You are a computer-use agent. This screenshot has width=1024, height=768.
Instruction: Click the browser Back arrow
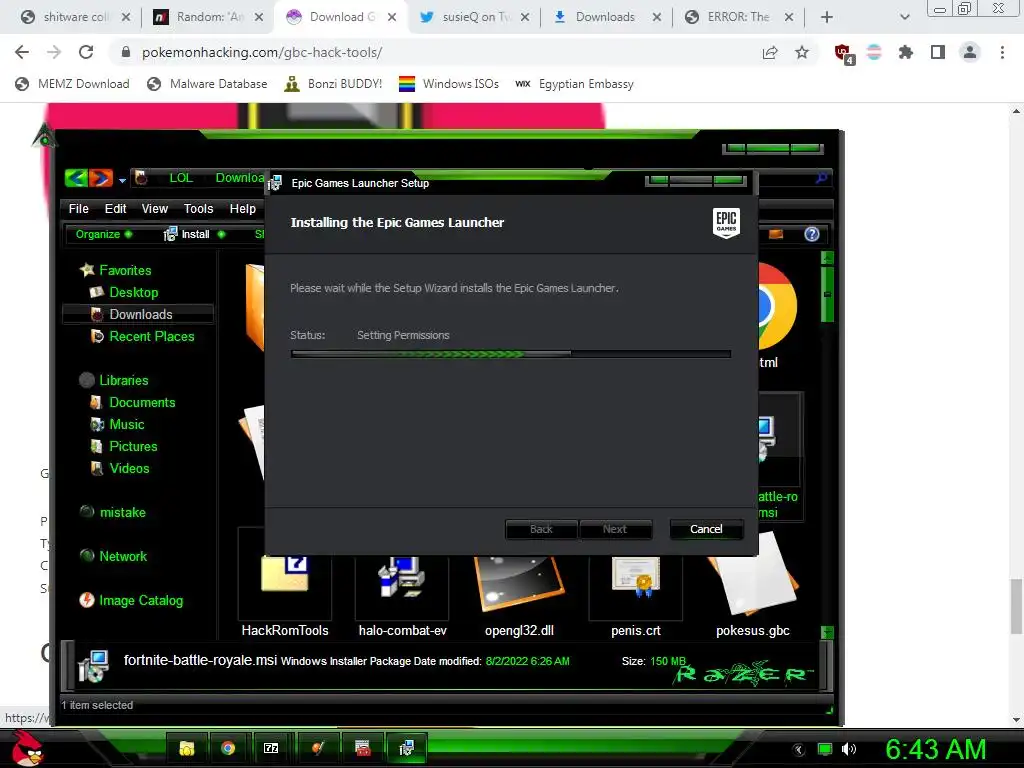point(22,52)
